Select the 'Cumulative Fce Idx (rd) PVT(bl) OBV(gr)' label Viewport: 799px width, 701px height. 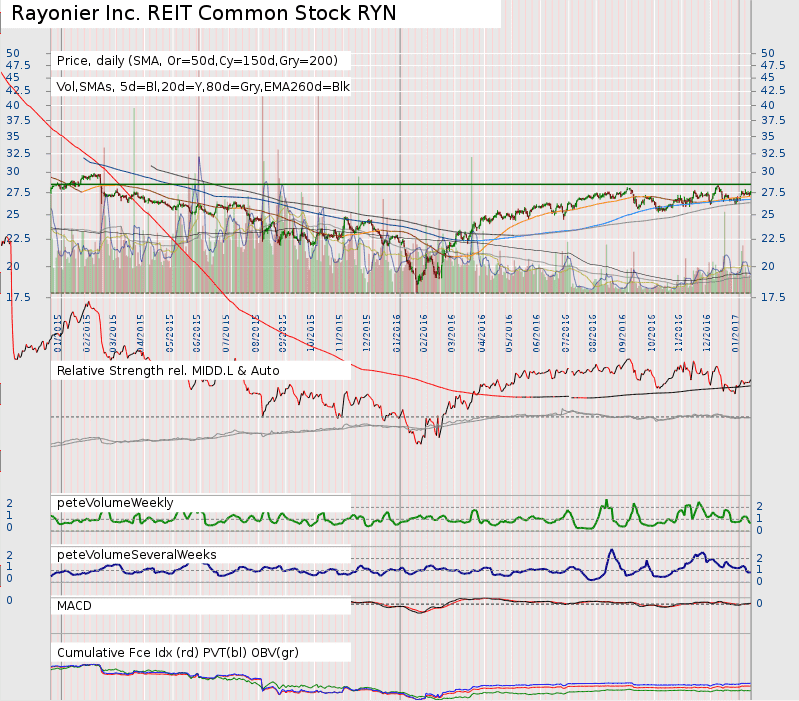point(178,653)
